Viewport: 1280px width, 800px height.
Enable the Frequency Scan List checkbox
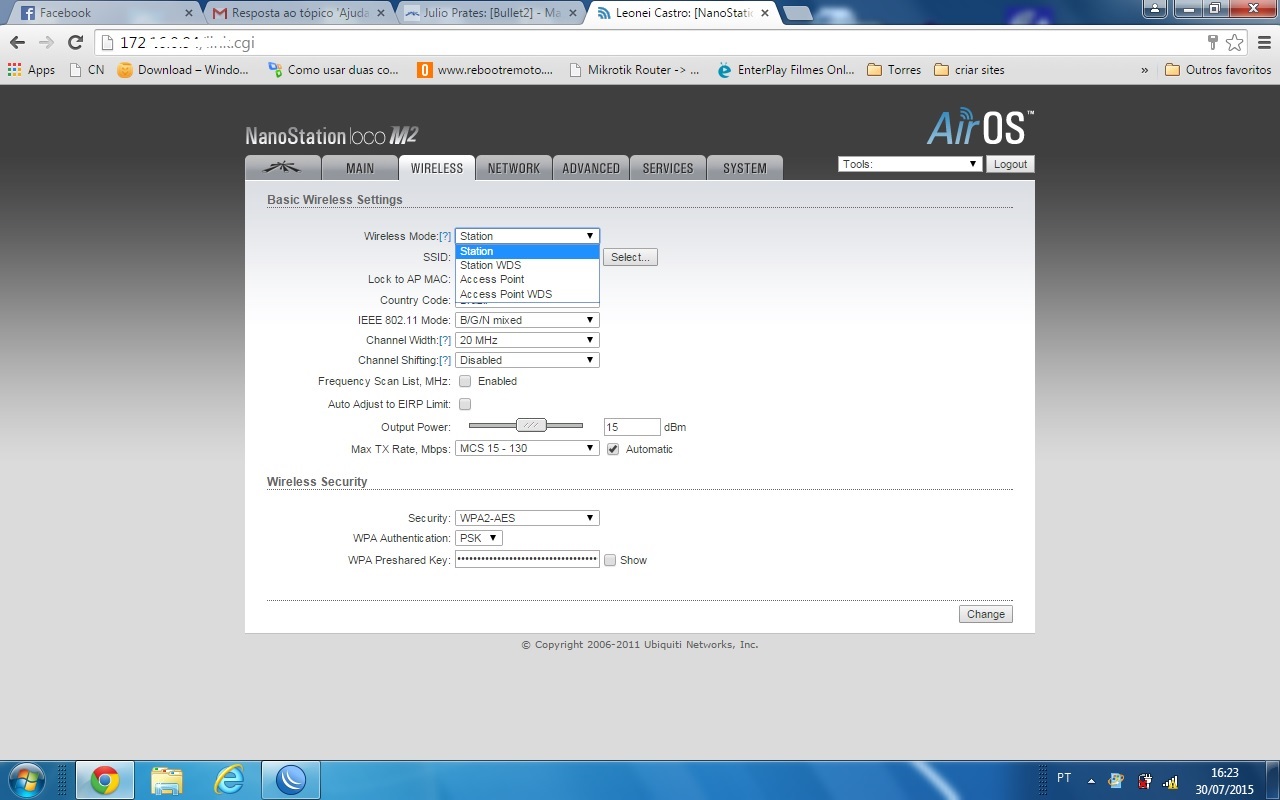(x=465, y=381)
